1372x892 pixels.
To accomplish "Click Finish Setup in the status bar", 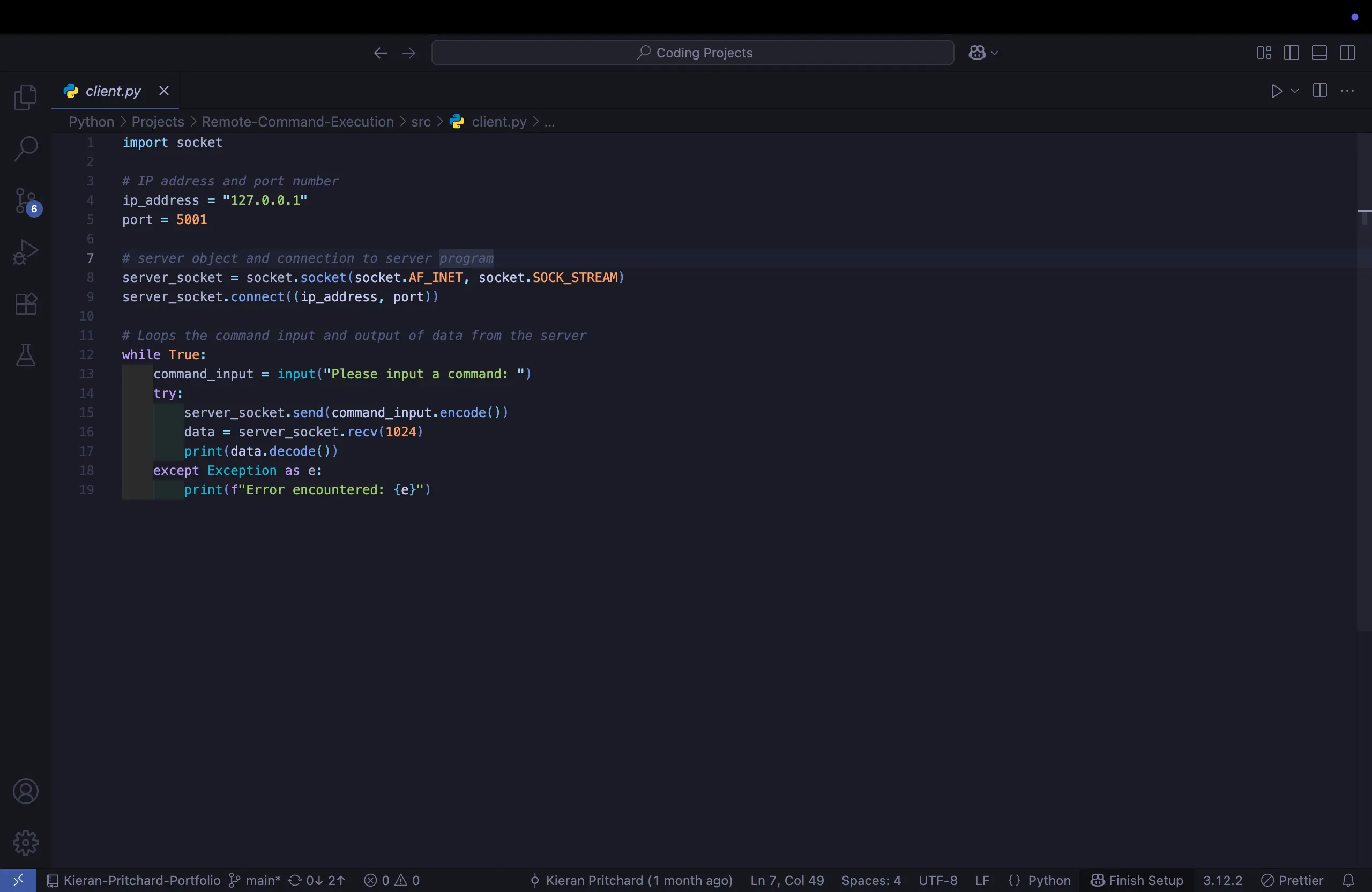I will point(1136,880).
